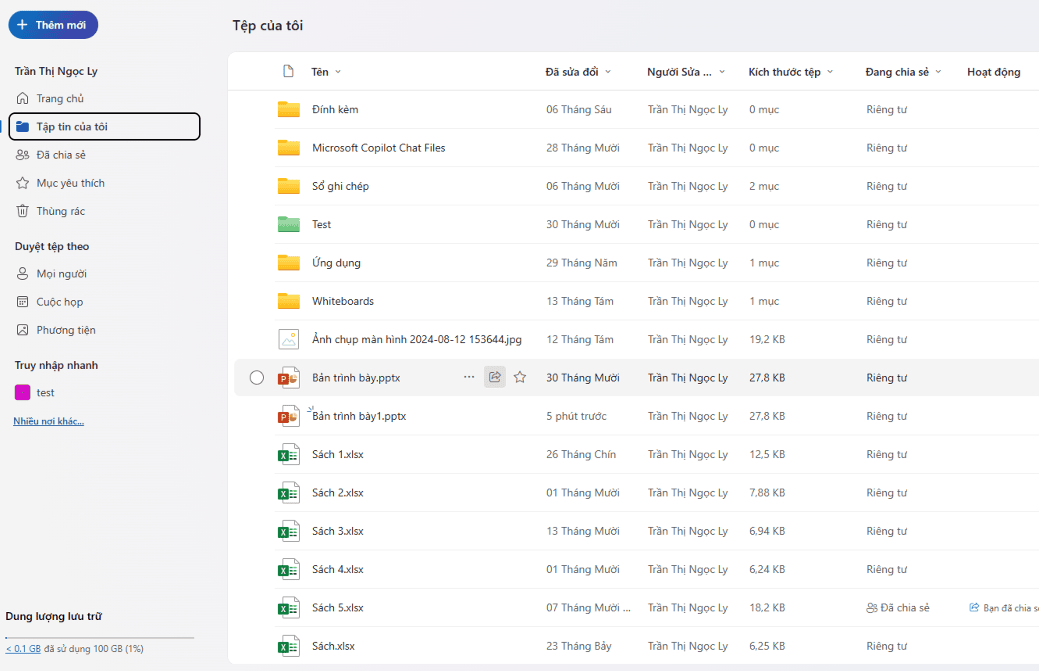1039x671 pixels.
Task: Click the Excel icon of Sách 4.xlsx
Action: pos(288,570)
